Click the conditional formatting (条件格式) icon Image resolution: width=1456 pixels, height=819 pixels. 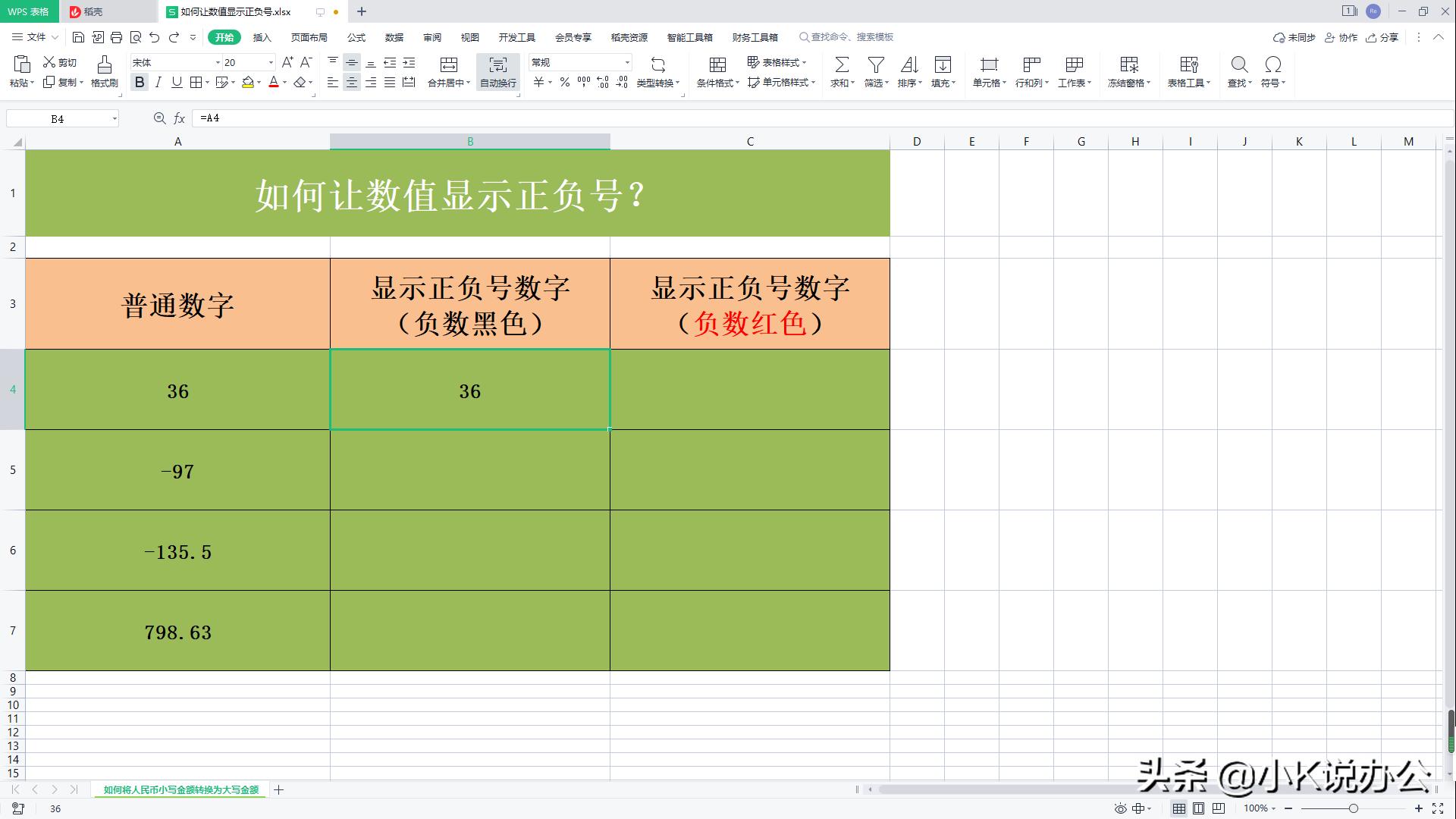pos(715,72)
